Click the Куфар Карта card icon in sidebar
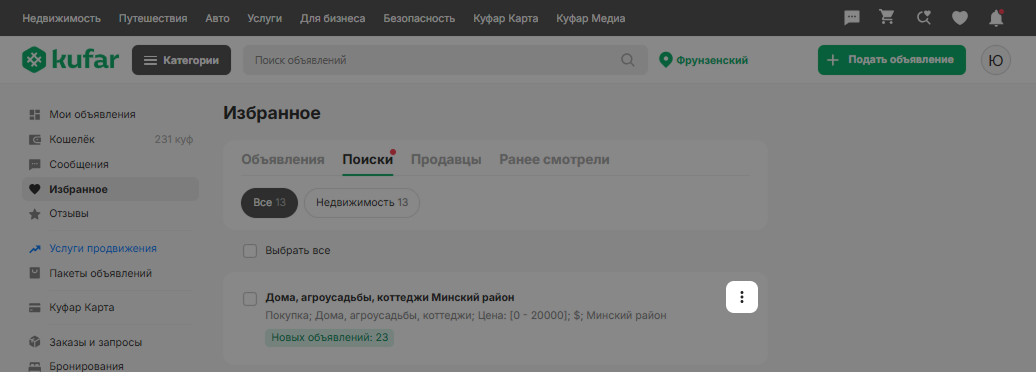 [35, 308]
